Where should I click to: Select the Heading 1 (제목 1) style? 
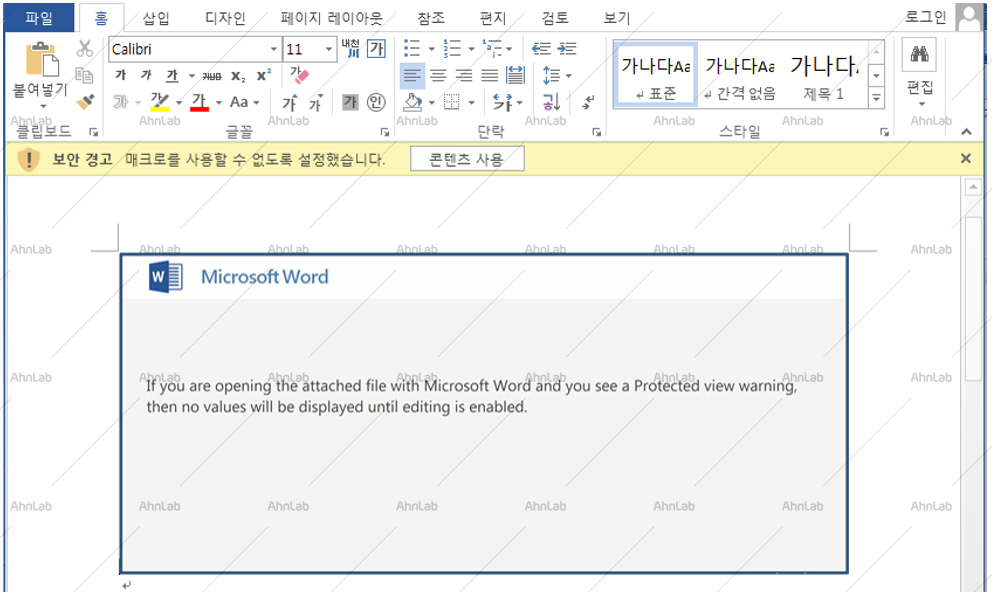(x=824, y=75)
